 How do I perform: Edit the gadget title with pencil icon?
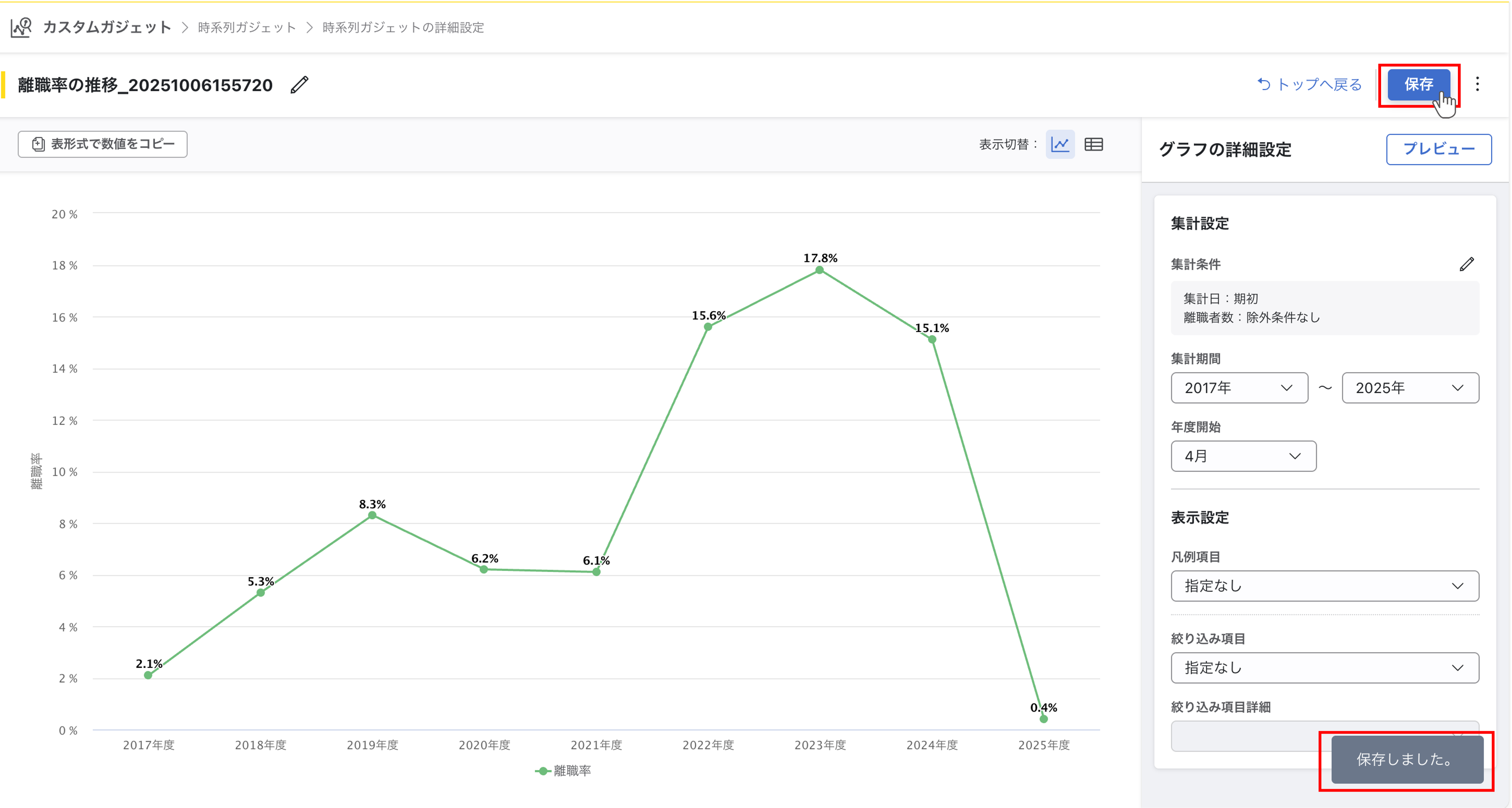pos(299,85)
